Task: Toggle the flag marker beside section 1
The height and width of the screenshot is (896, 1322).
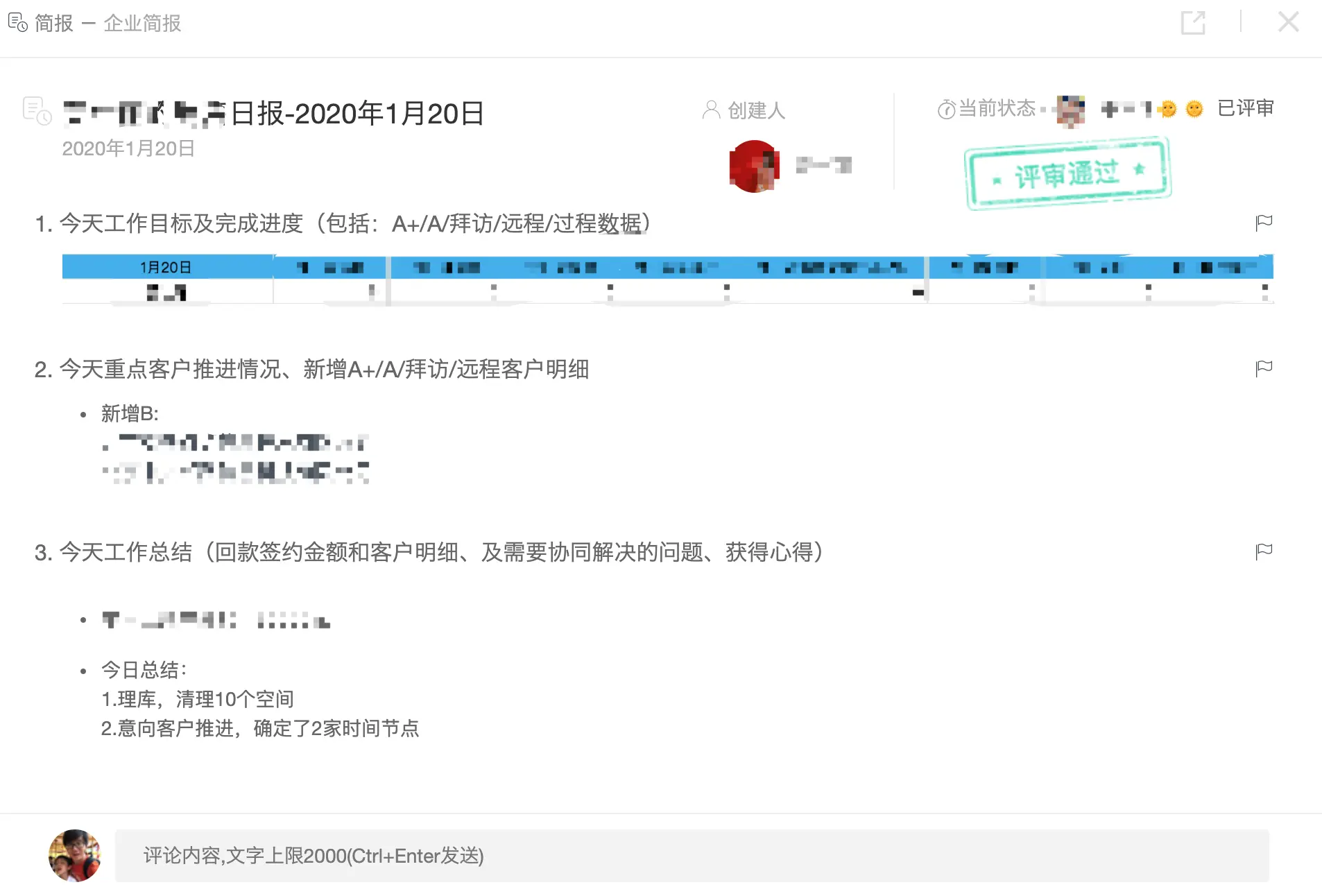Action: point(1264,222)
